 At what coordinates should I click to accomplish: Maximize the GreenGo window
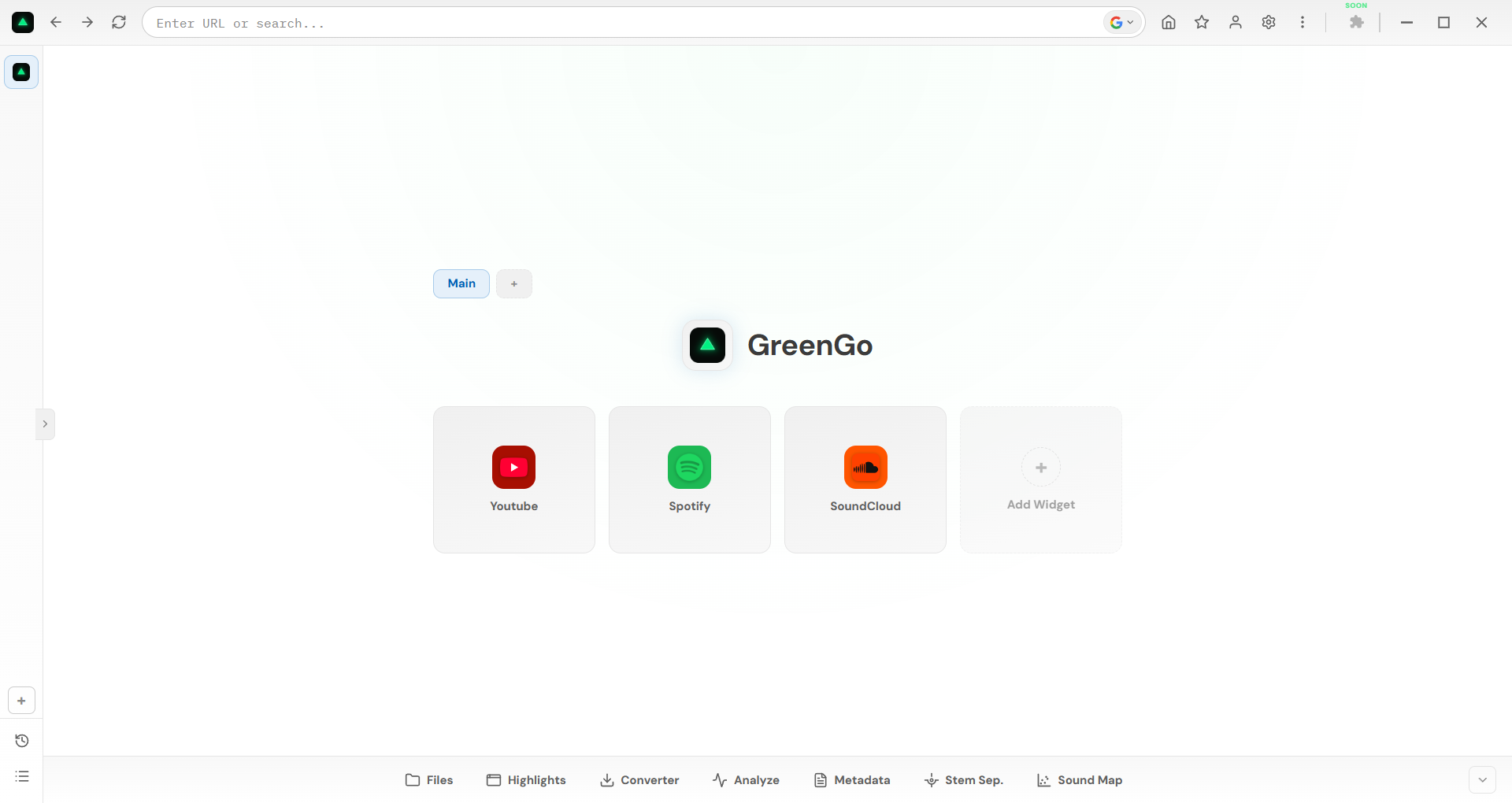click(1443, 22)
